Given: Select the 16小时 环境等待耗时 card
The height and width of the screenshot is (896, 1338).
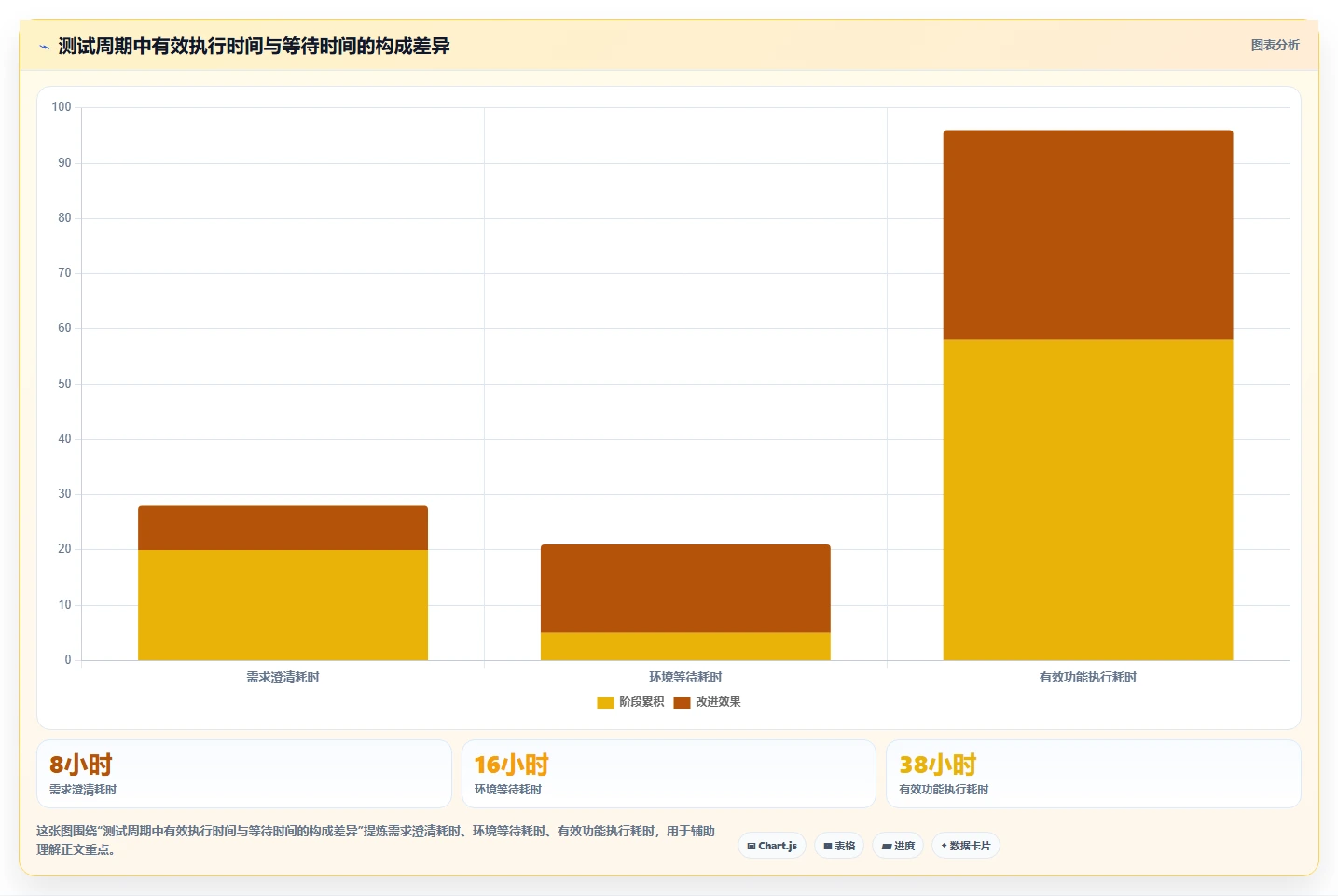Looking at the screenshot, I should click(669, 774).
